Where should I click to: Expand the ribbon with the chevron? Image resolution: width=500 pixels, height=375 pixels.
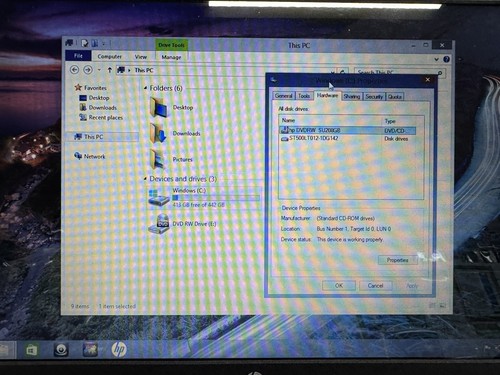[436, 59]
